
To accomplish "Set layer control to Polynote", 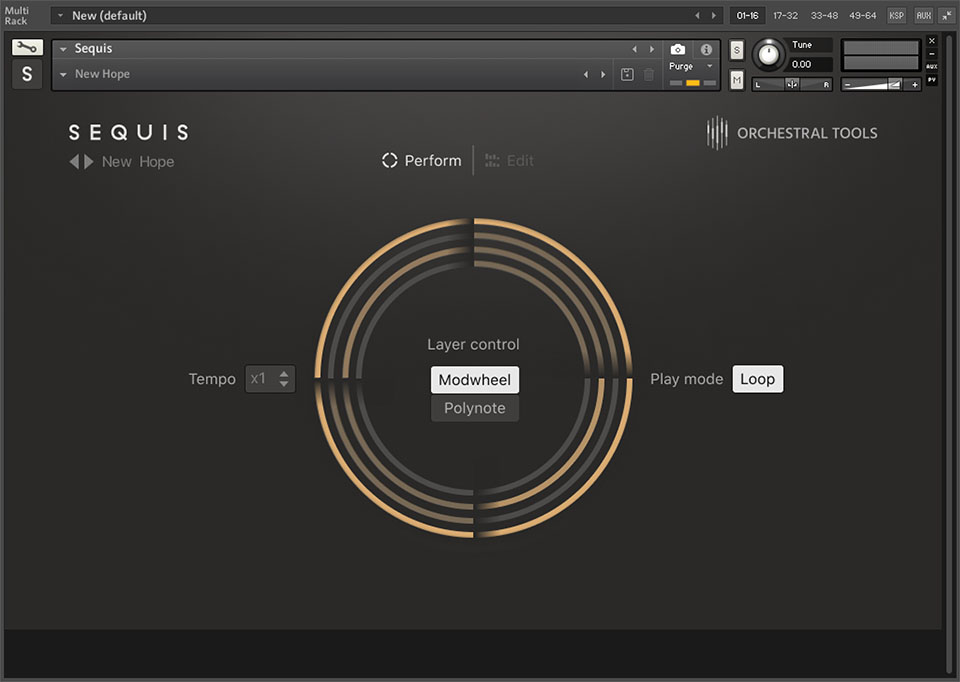I will point(474,408).
